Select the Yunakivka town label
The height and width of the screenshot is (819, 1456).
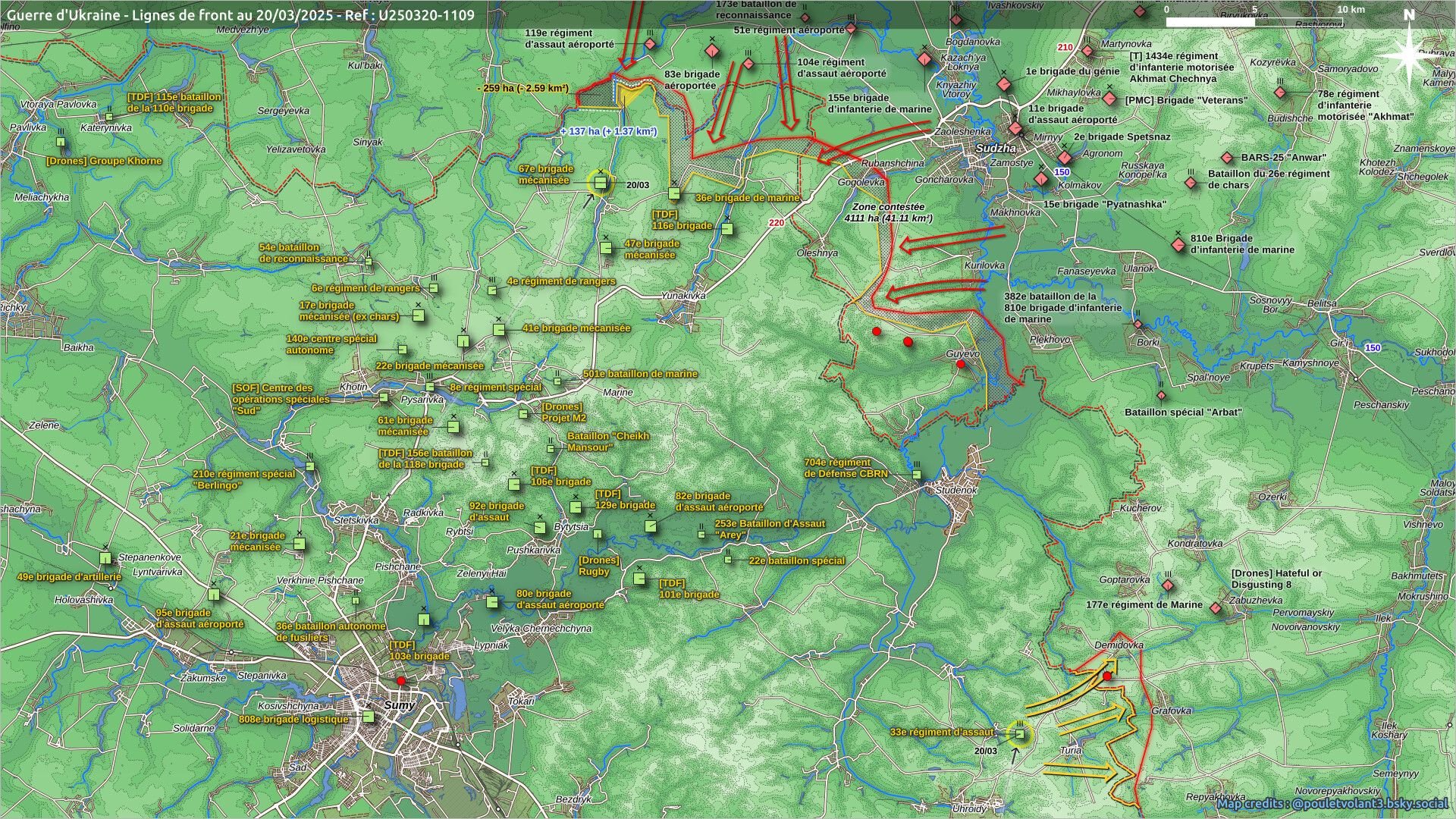click(683, 296)
